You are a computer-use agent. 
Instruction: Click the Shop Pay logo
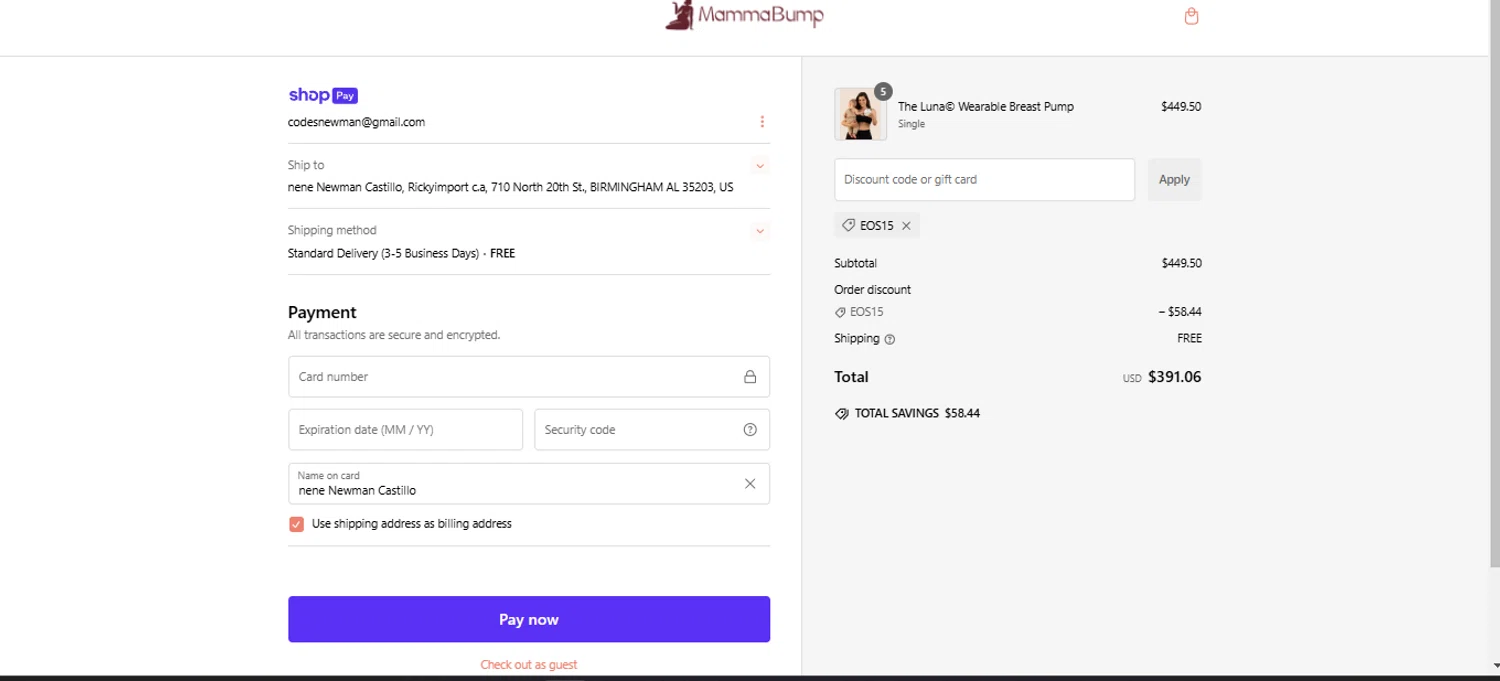point(323,95)
